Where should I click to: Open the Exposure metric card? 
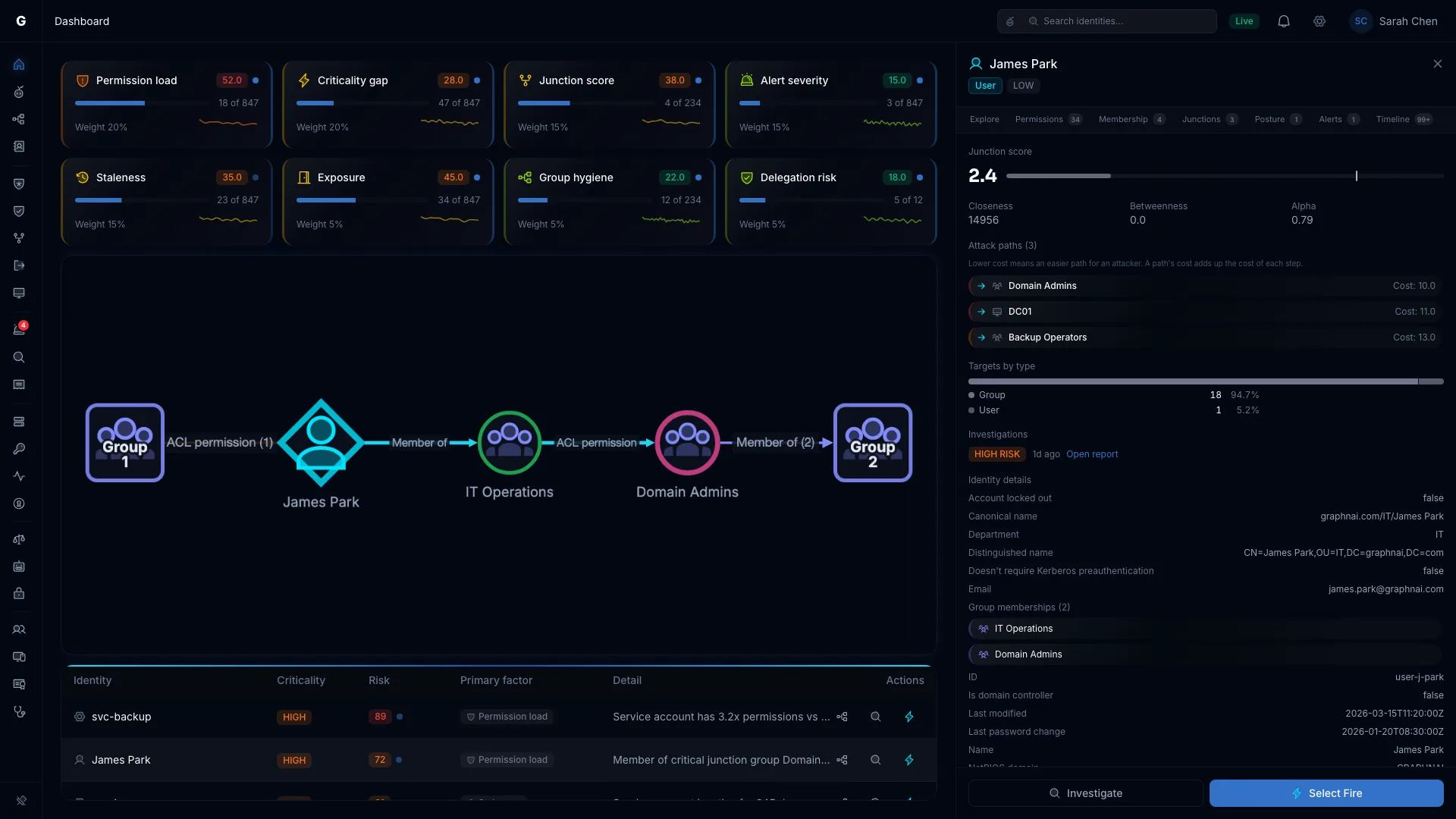(x=388, y=202)
